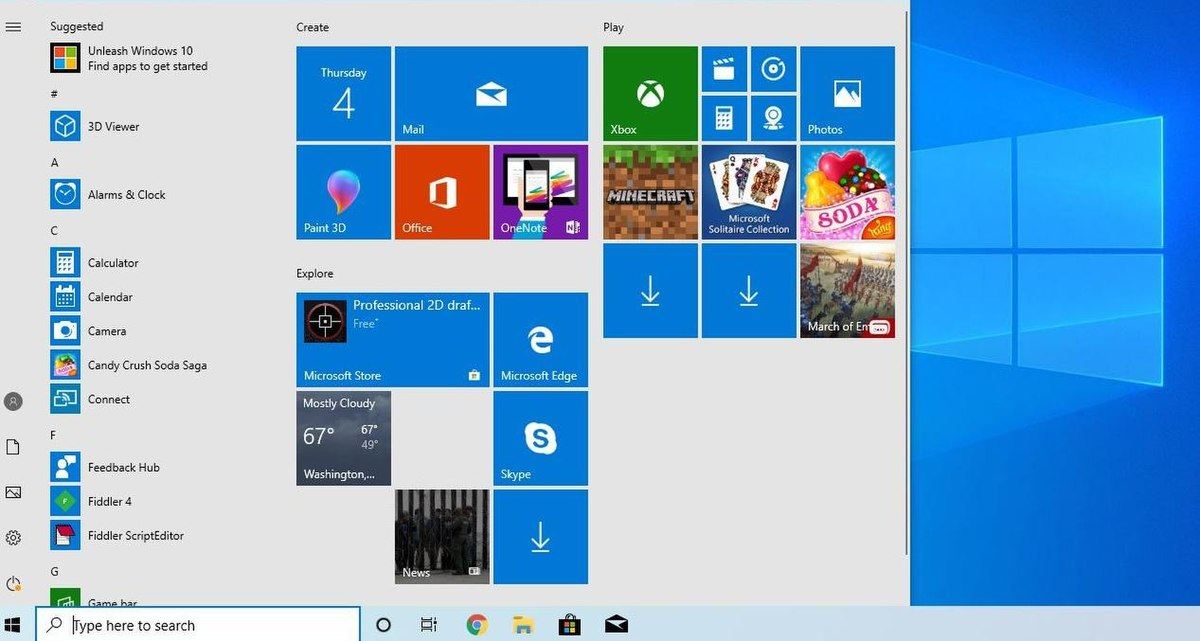Open Settings gear in Start sidebar
The height and width of the screenshot is (641, 1200).
[13, 537]
